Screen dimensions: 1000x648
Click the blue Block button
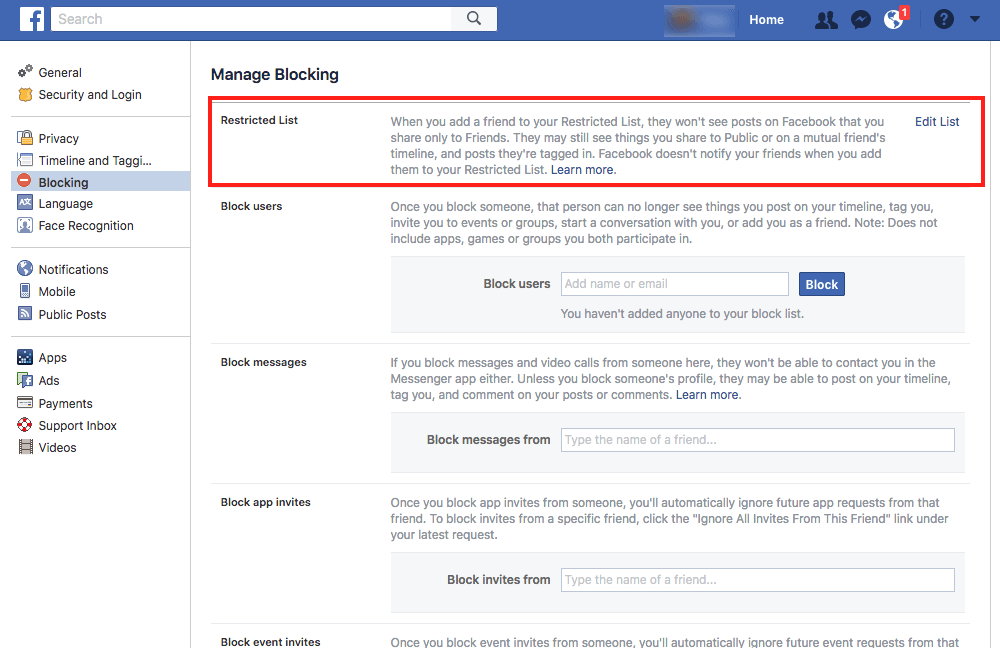(x=821, y=284)
